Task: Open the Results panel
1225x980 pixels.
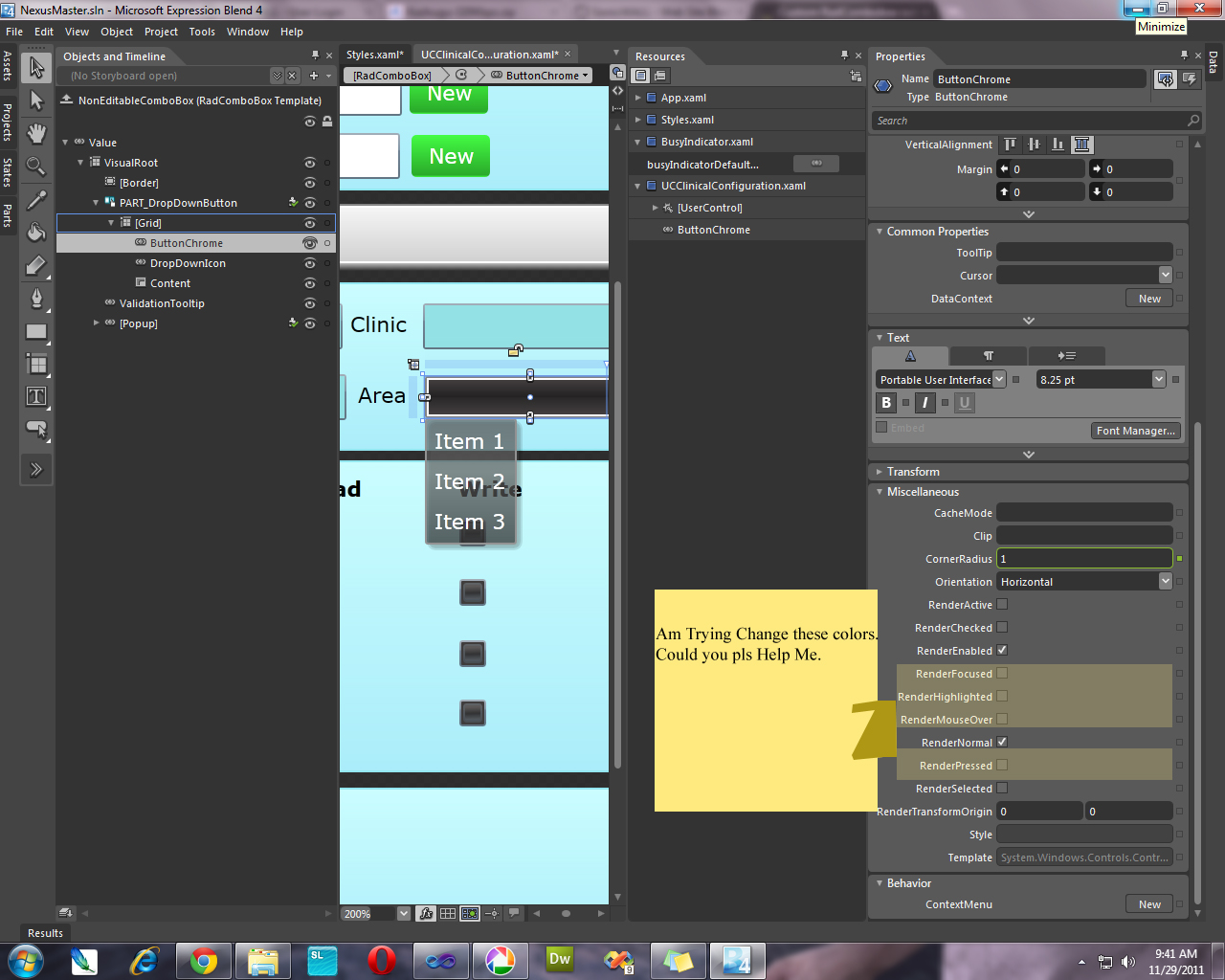Action: (x=45, y=933)
